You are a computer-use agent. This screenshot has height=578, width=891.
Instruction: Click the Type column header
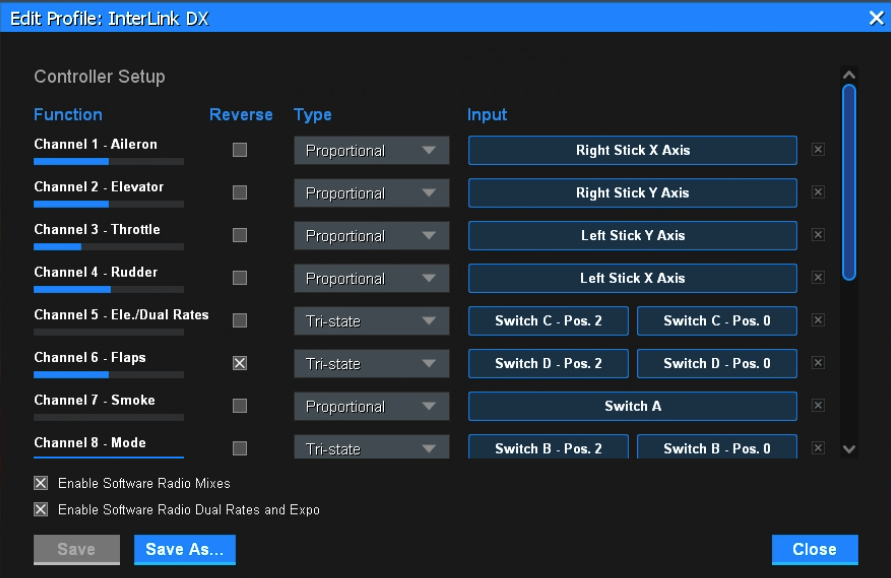[313, 114]
